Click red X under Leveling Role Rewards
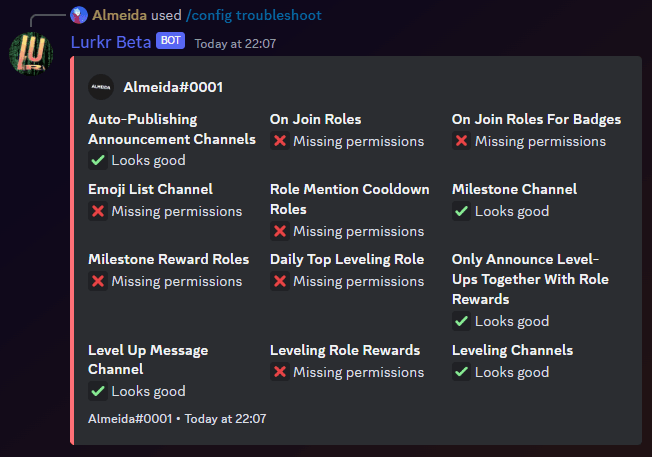This screenshot has width=652, height=457. [279, 372]
